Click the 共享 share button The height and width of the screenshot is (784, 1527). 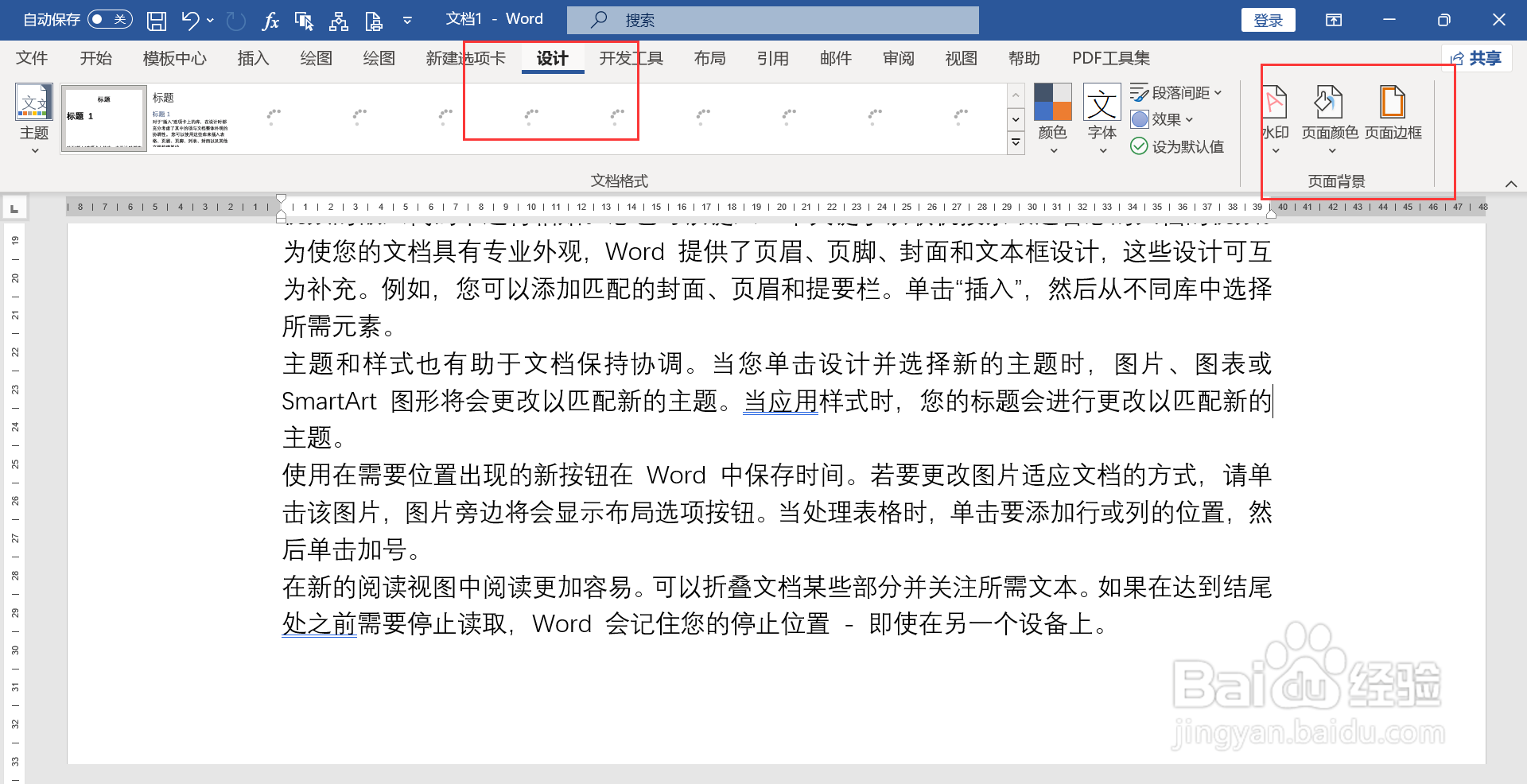pos(1476,58)
